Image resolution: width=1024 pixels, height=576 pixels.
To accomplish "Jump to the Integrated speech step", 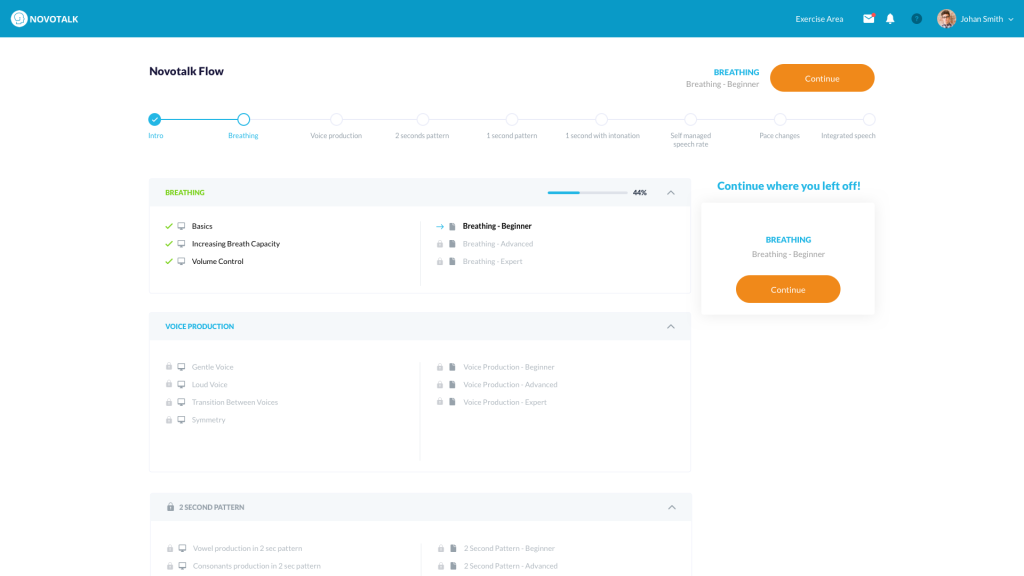I will pyautogui.click(x=869, y=119).
